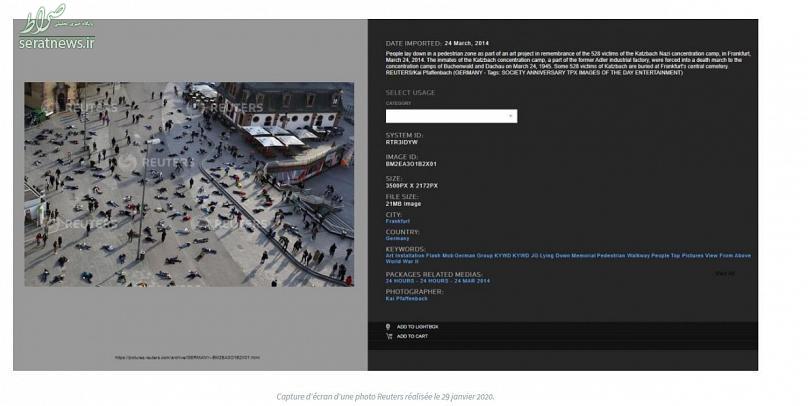The height and width of the screenshot is (406, 808).
Task: Click the Add to Lightbox label
Action: click(x=417, y=327)
